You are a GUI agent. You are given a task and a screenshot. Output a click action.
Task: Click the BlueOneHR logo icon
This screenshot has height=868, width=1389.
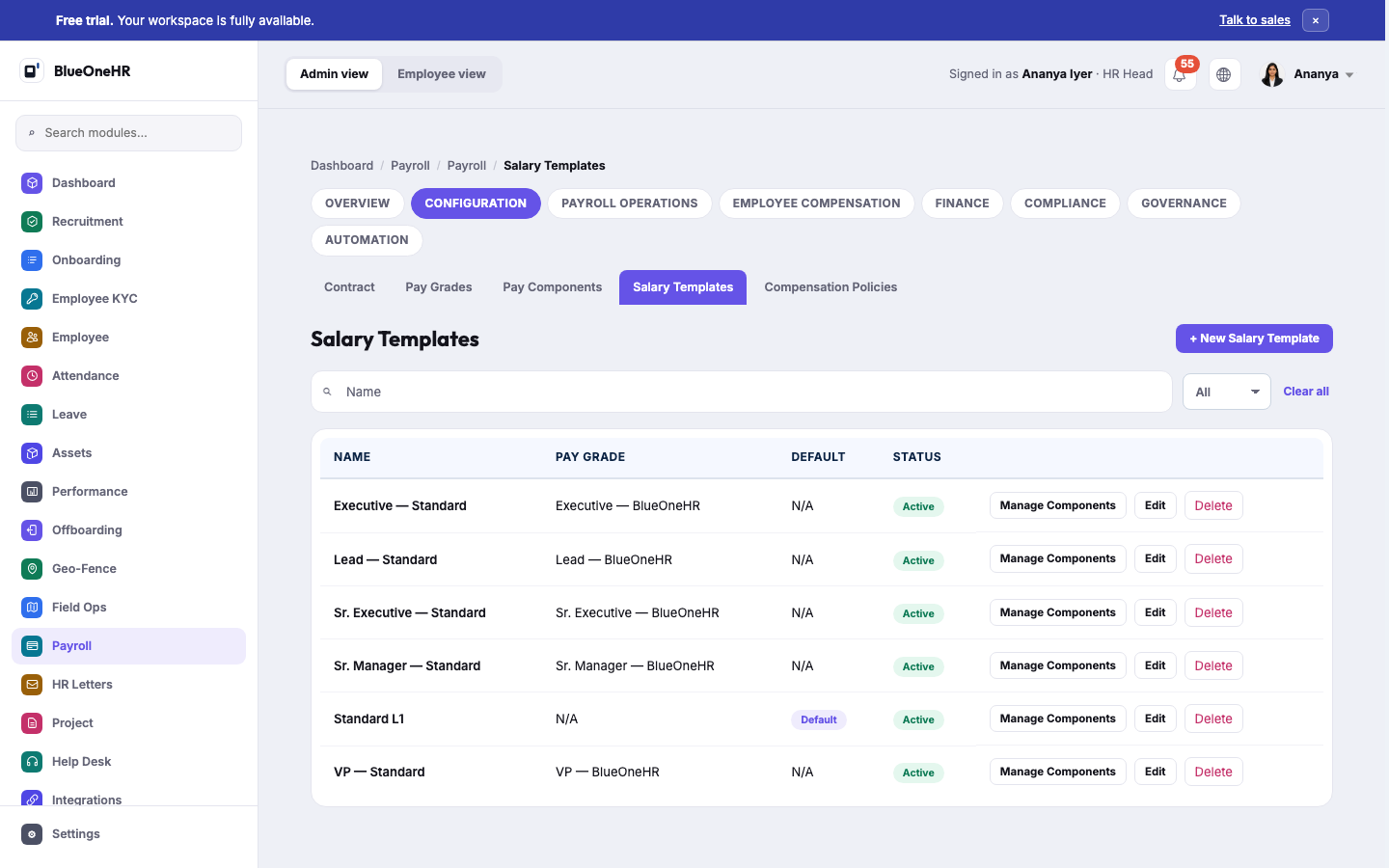pyautogui.click(x=32, y=70)
